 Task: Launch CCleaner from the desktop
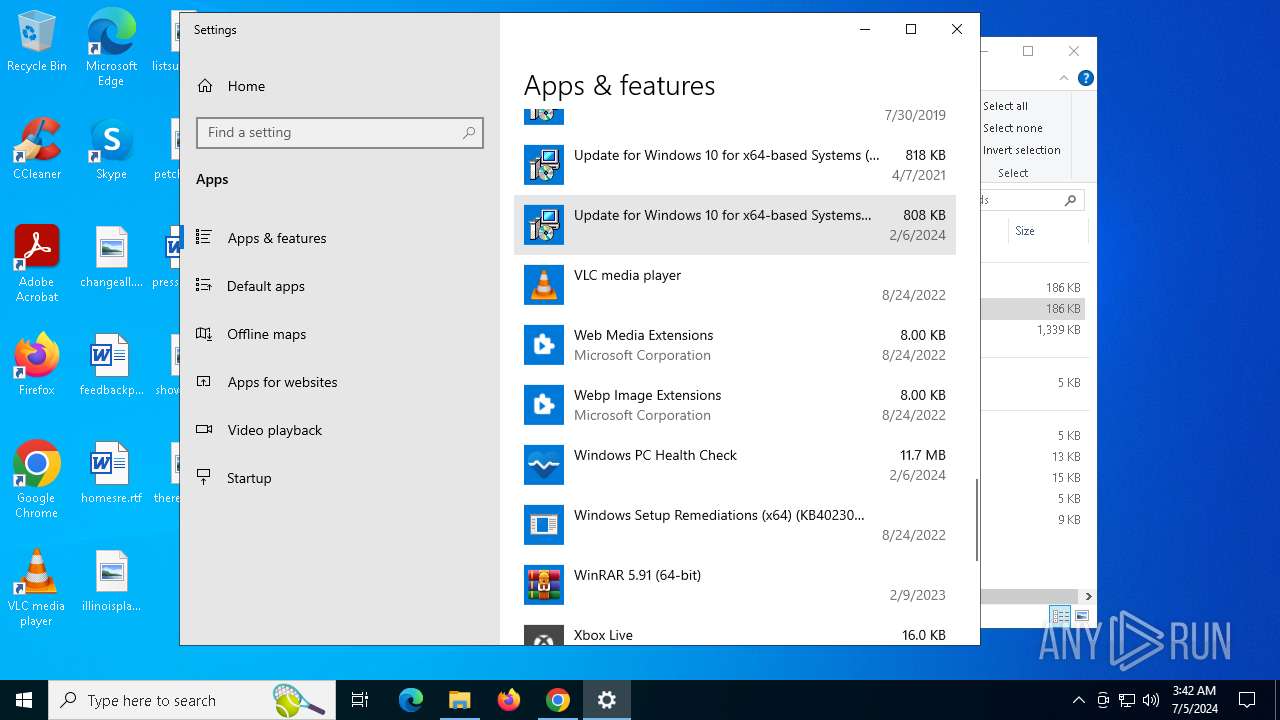pos(37,148)
